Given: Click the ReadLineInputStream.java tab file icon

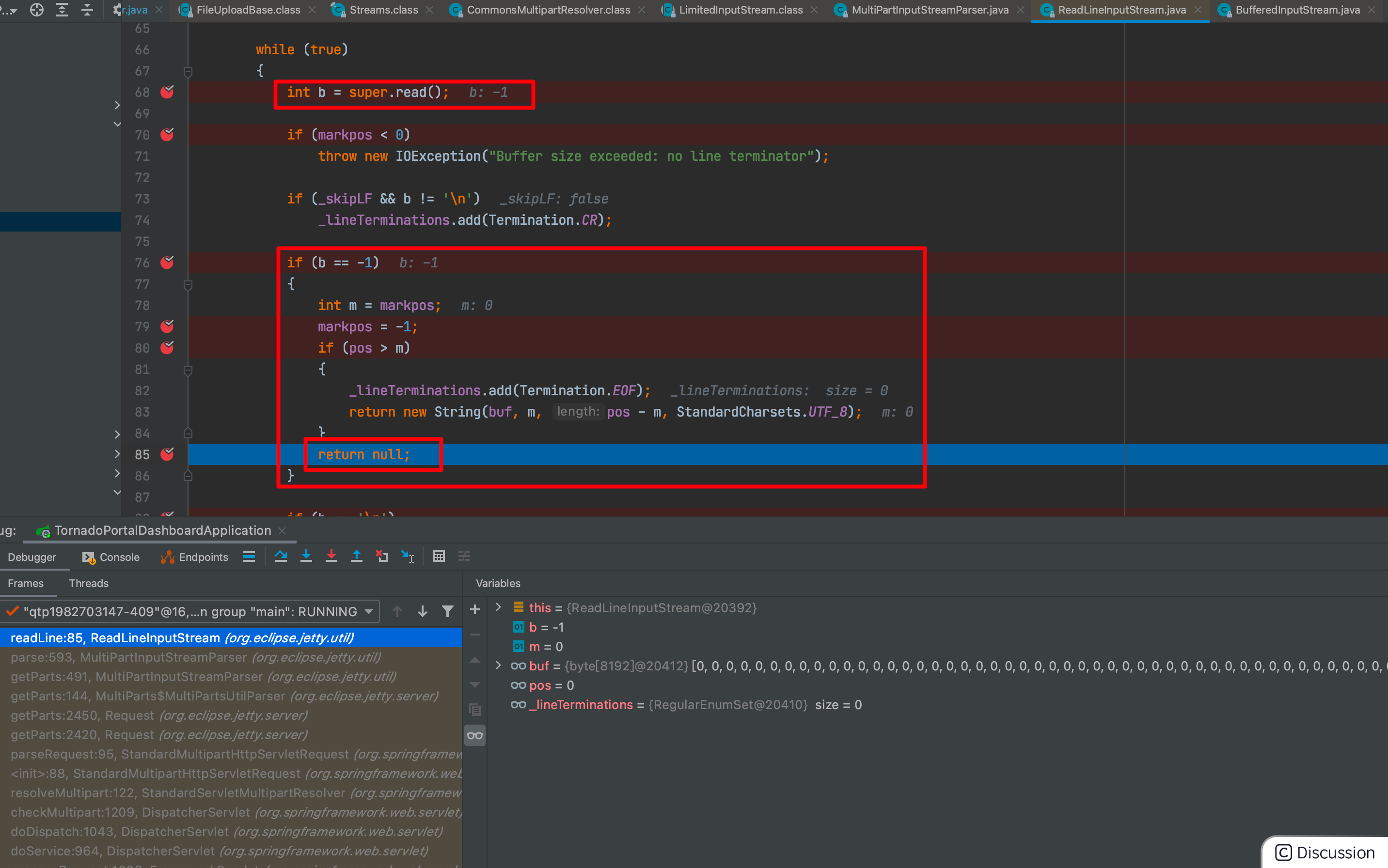Looking at the screenshot, I should 1046,10.
